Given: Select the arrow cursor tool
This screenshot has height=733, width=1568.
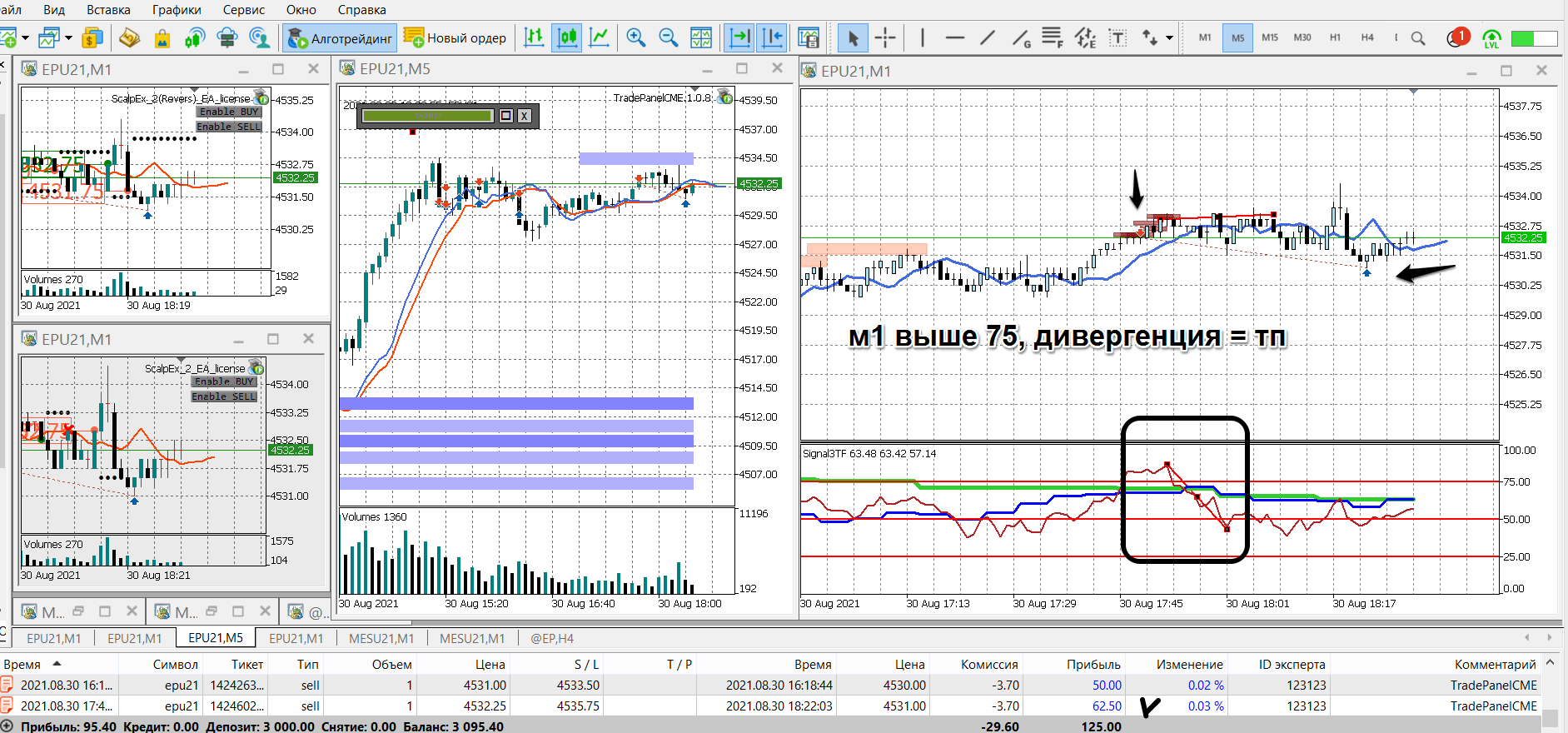Looking at the screenshot, I should coord(853,37).
